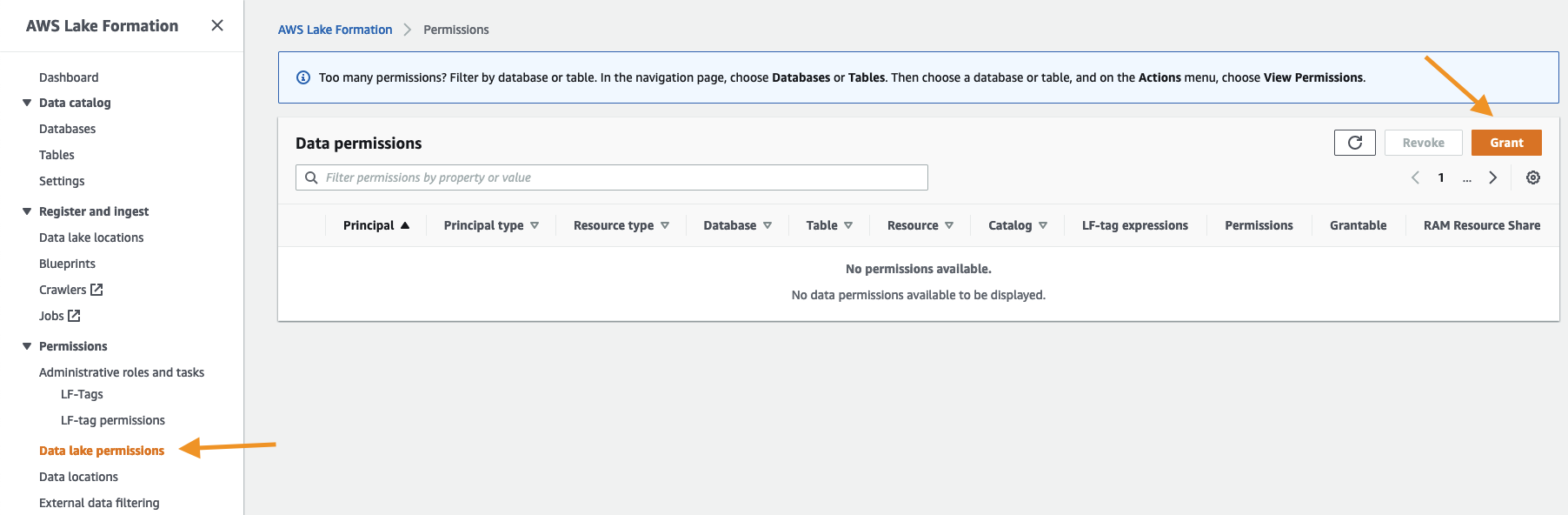Sort by Resource column
Viewport: 1568px width, 515px height.
click(920, 225)
